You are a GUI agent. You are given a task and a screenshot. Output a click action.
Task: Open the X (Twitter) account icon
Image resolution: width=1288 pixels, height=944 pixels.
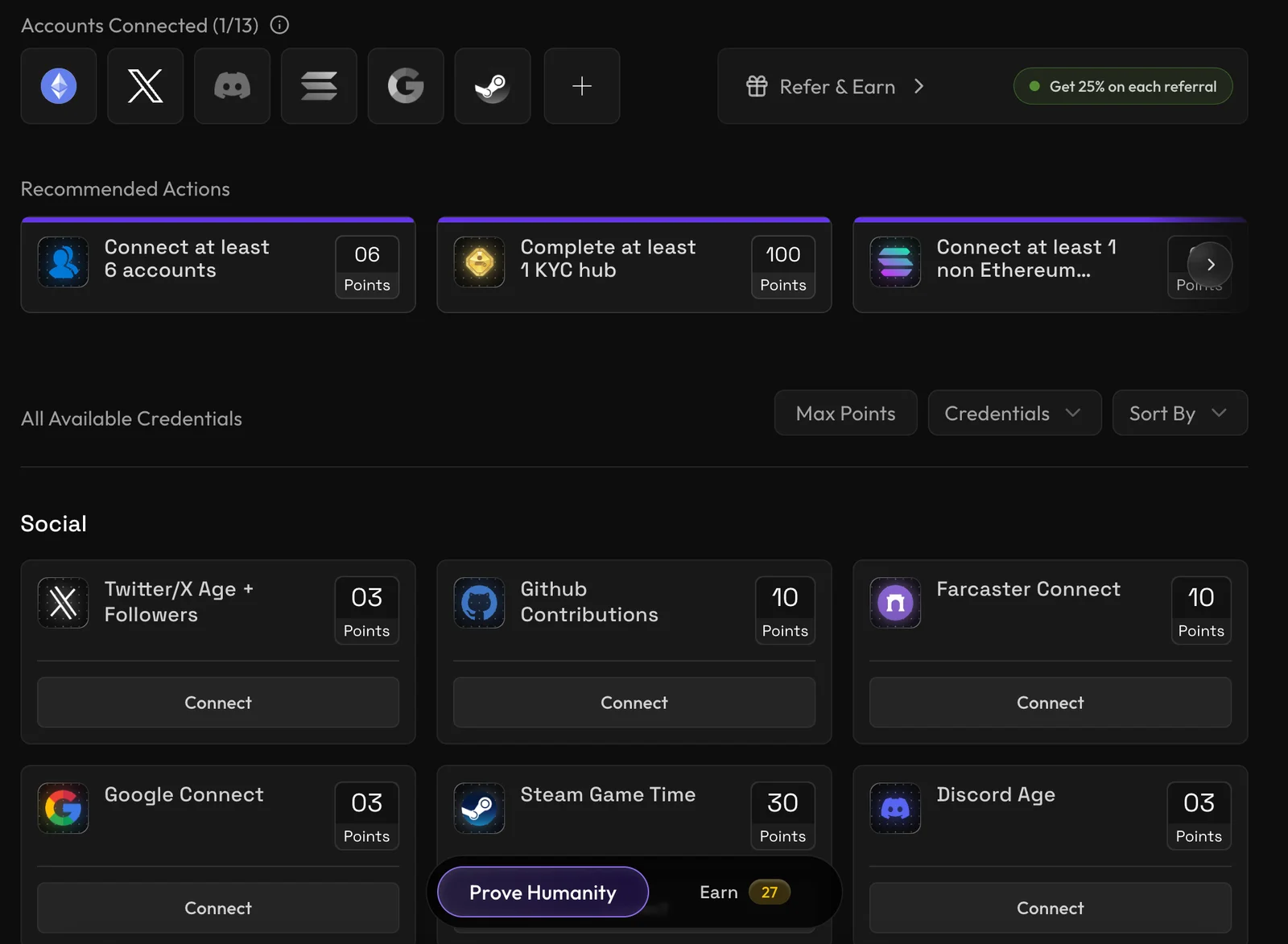(146, 86)
